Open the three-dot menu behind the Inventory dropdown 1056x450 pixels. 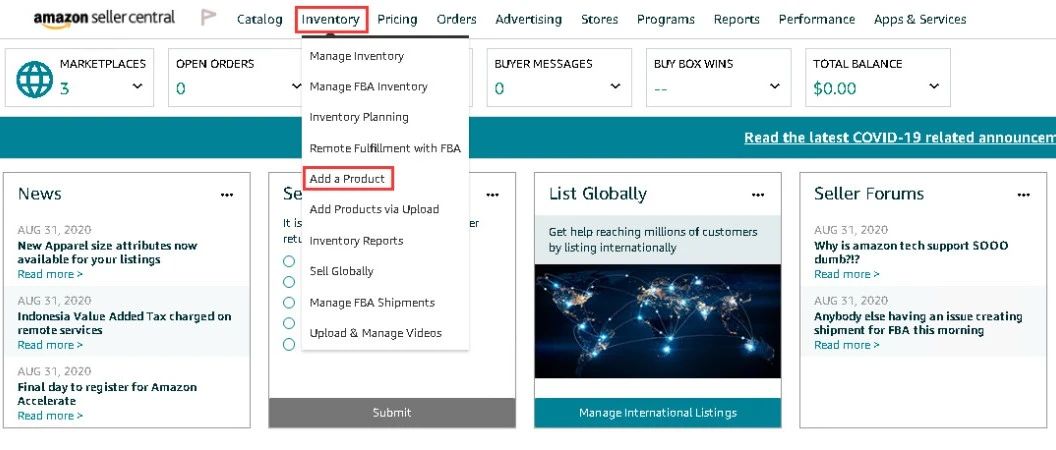(x=492, y=195)
